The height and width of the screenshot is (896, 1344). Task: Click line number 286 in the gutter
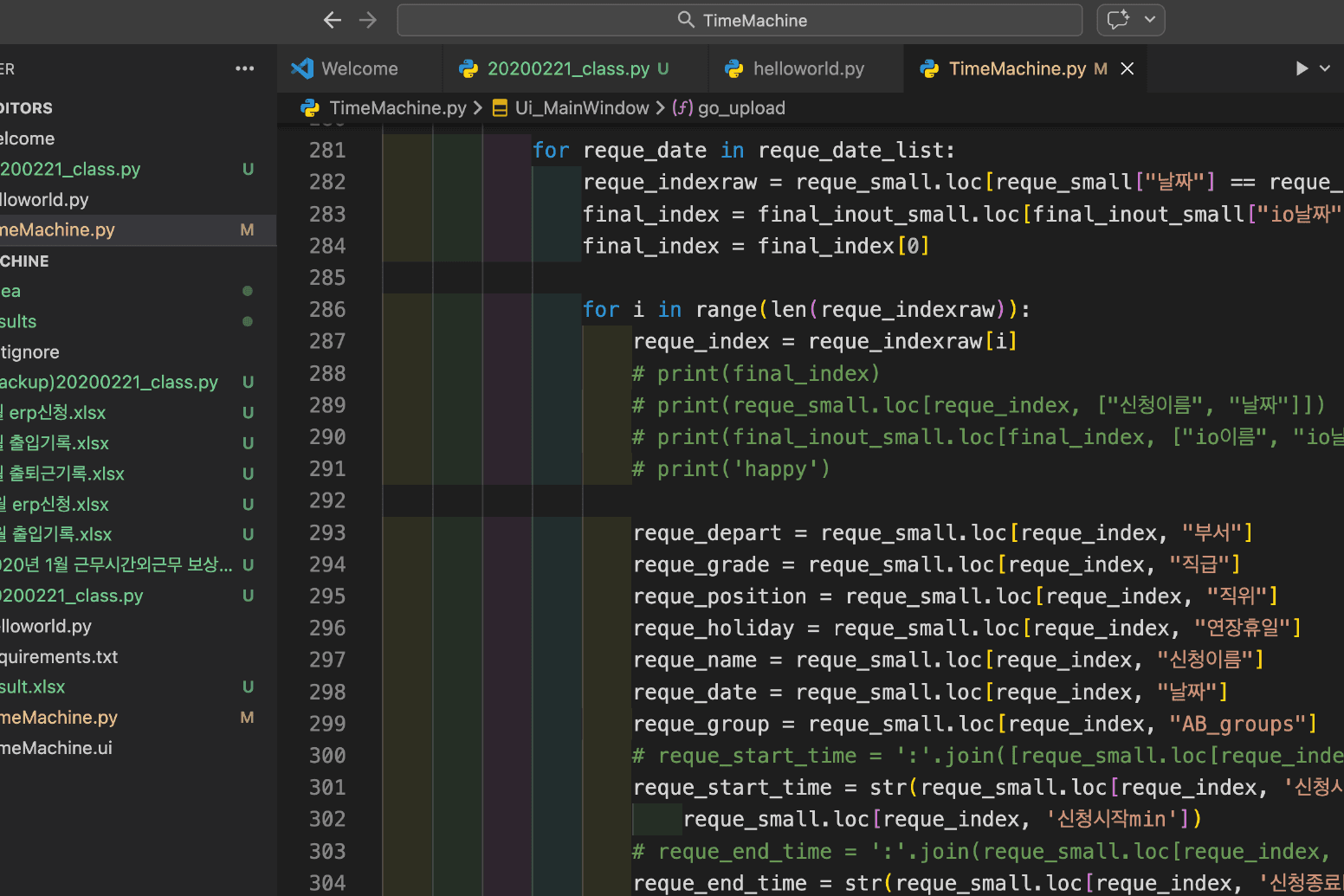pos(327,310)
